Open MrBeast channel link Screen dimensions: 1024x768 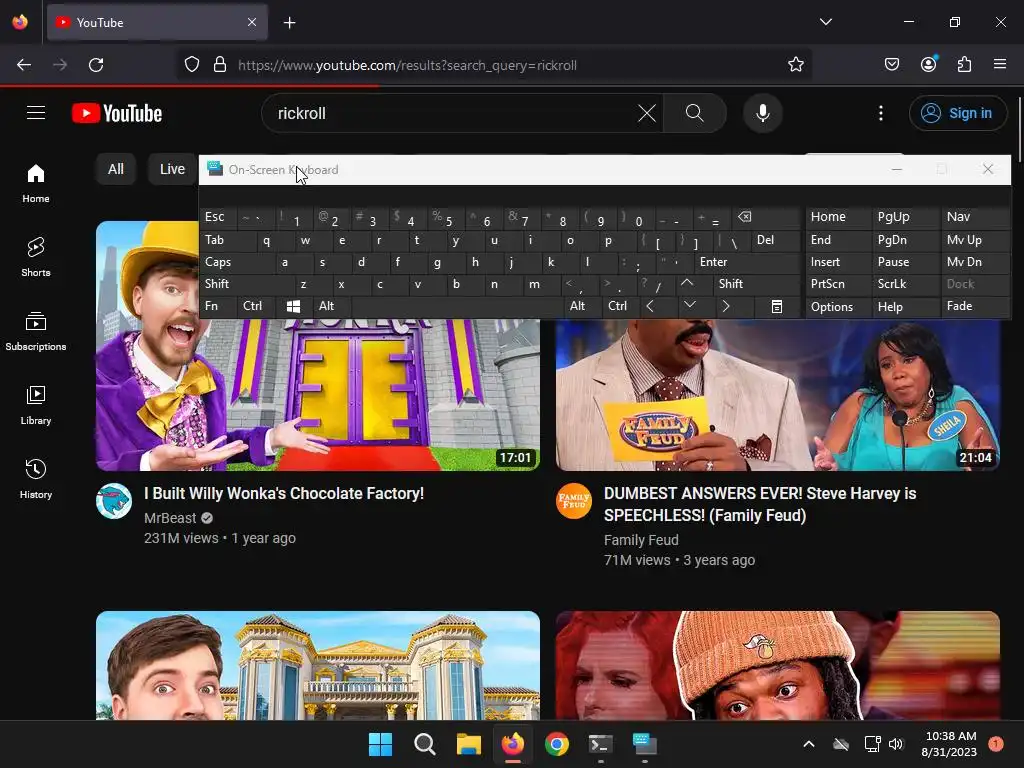(170, 518)
